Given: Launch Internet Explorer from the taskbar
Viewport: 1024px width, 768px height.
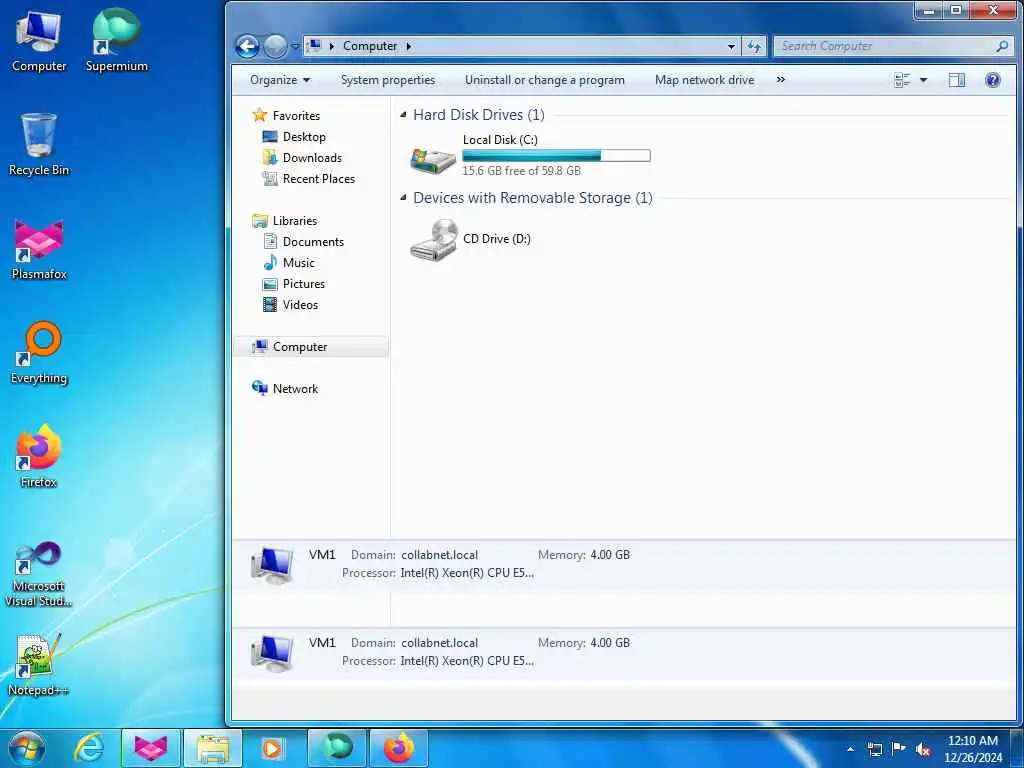Looking at the screenshot, I should point(89,748).
